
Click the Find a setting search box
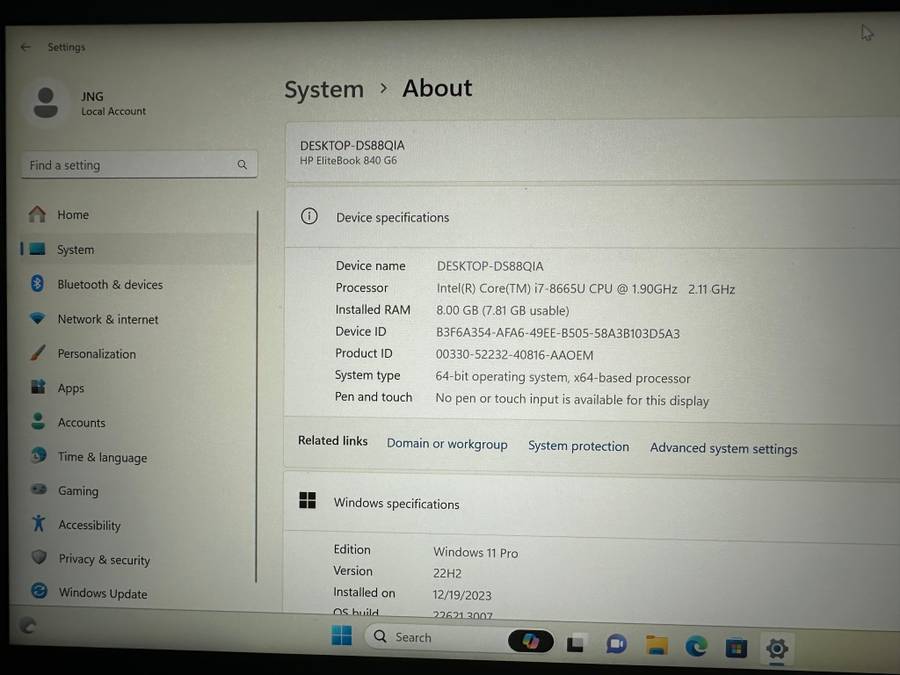click(130, 165)
